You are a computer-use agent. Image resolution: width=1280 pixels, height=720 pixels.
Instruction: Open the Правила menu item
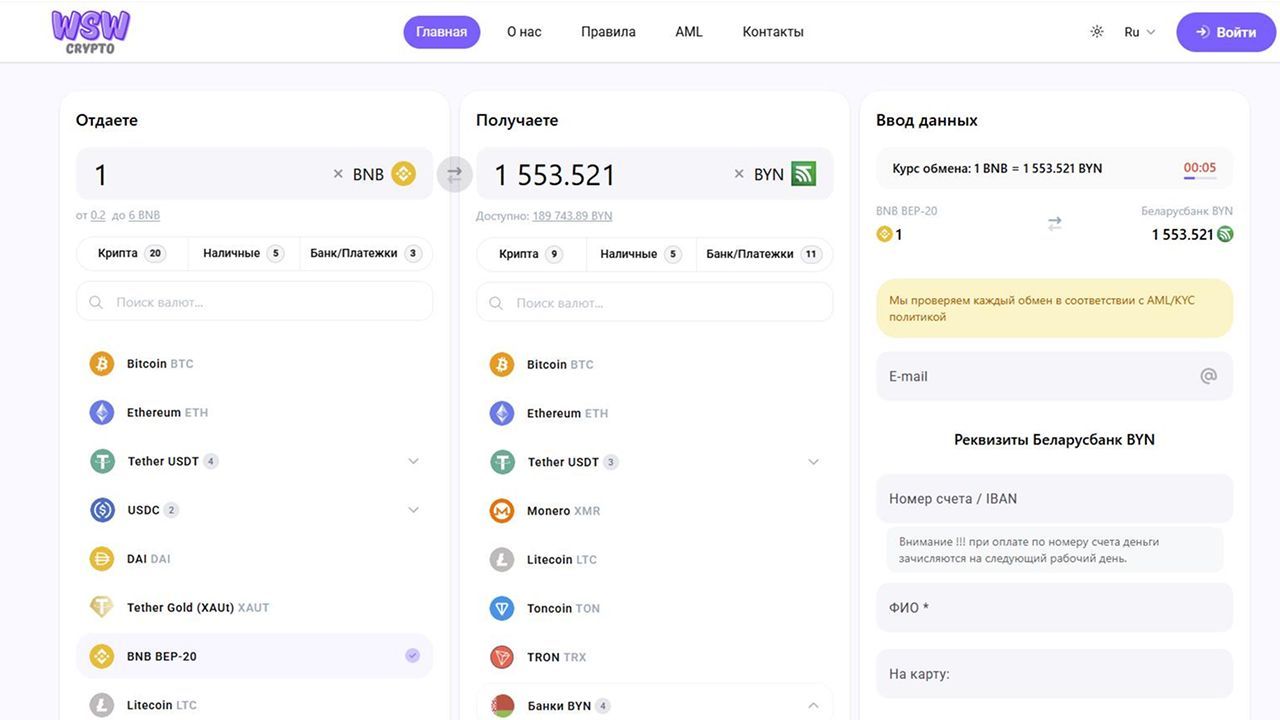tap(608, 32)
